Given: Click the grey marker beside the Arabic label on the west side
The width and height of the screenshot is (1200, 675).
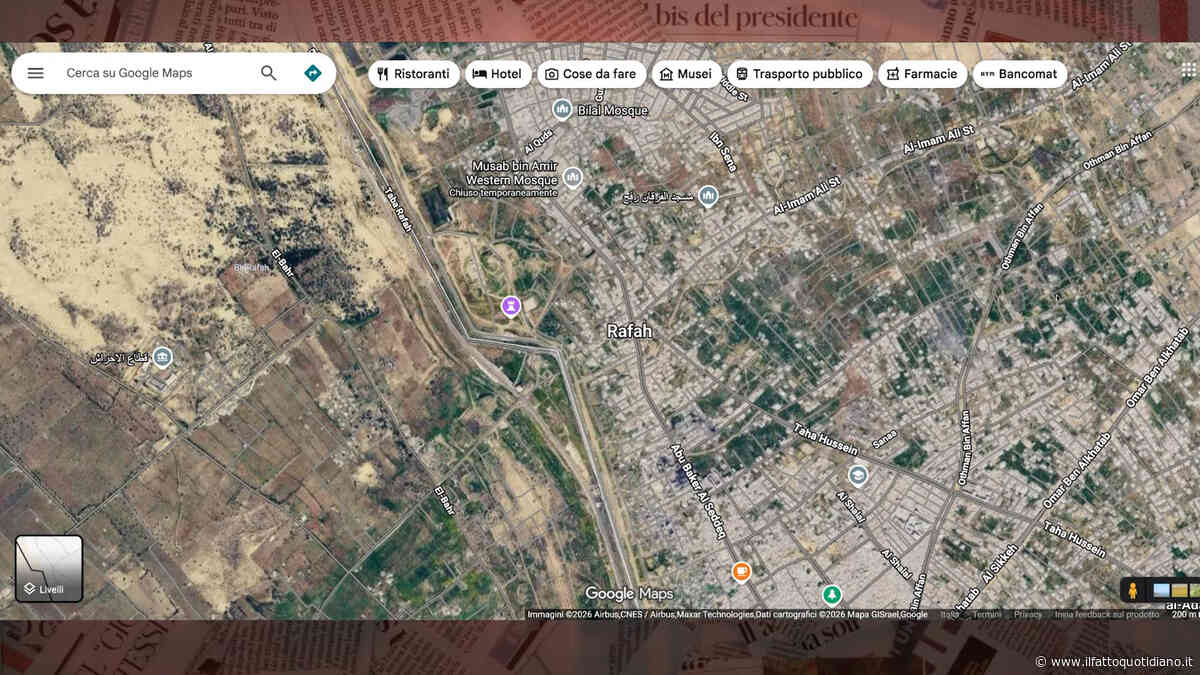Looking at the screenshot, I should click(162, 357).
